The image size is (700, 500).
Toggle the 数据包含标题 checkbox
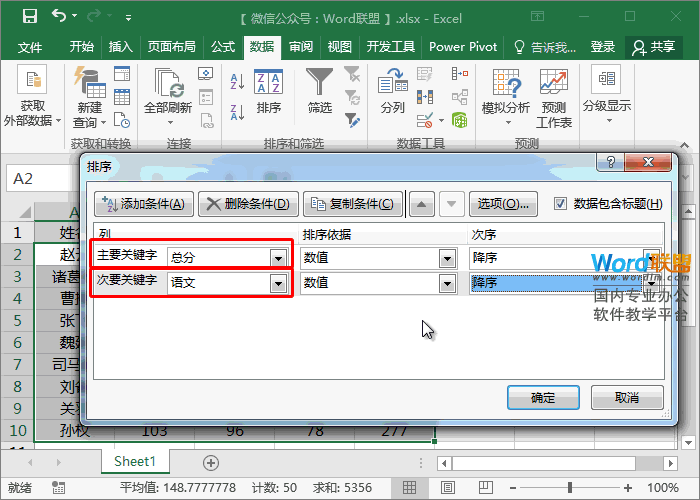[x=560, y=203]
